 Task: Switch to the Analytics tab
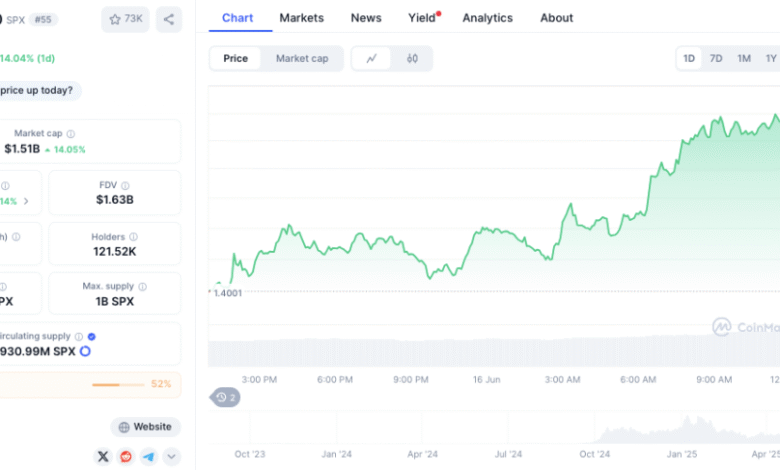tap(487, 18)
